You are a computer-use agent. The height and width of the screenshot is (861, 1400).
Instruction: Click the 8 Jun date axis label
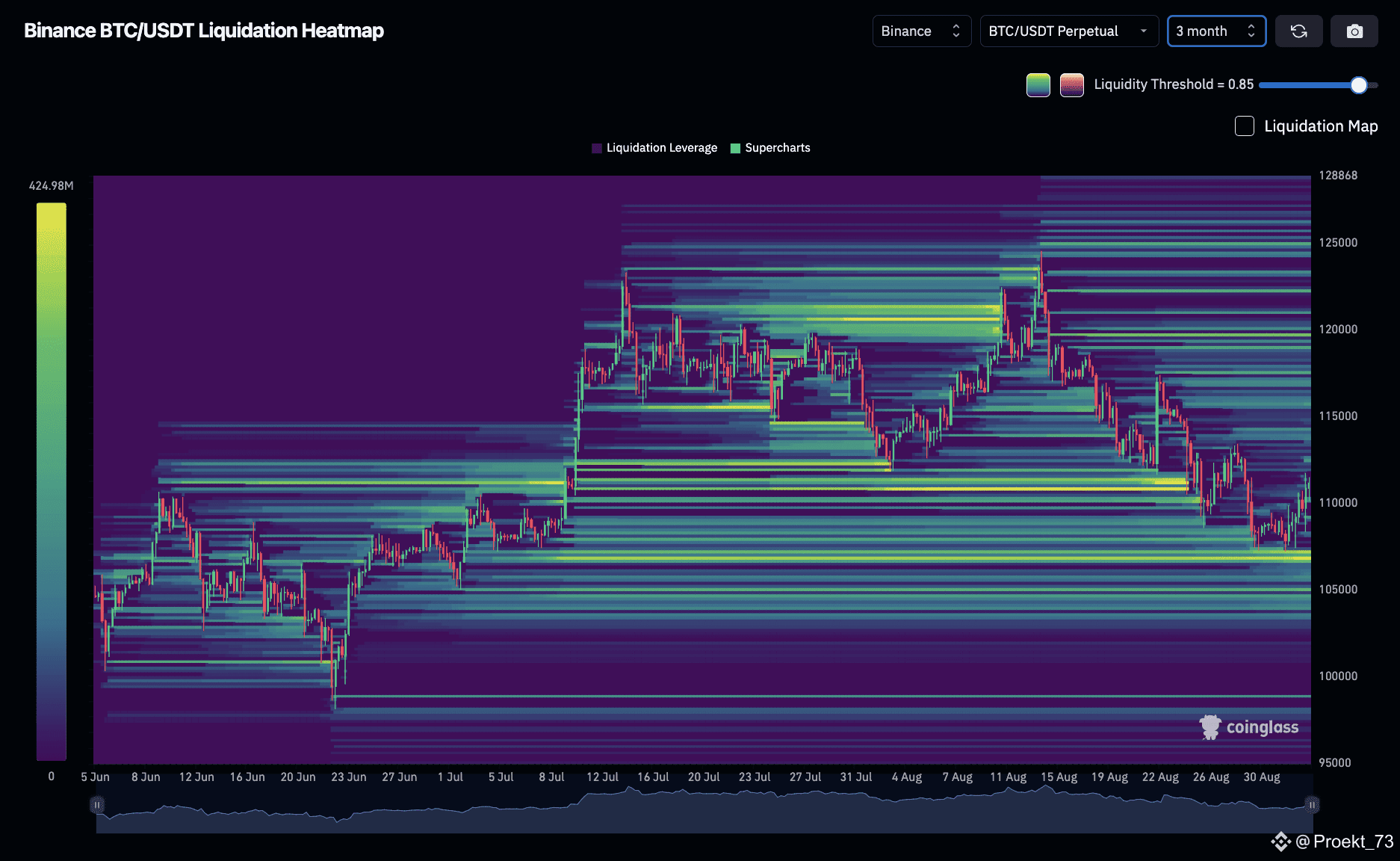(x=146, y=777)
